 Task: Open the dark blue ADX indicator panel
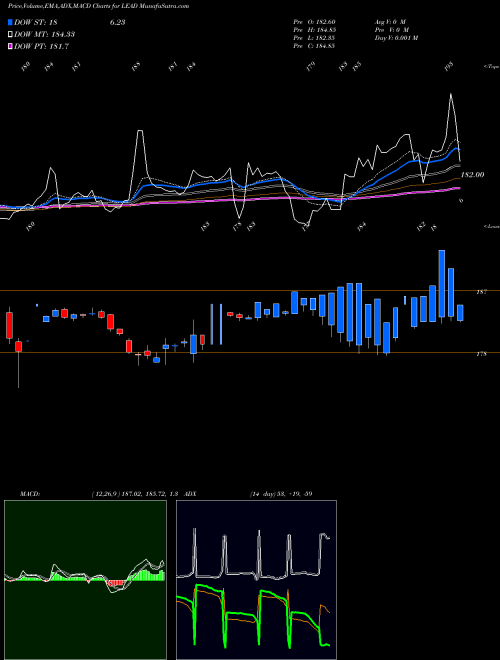tap(256, 580)
